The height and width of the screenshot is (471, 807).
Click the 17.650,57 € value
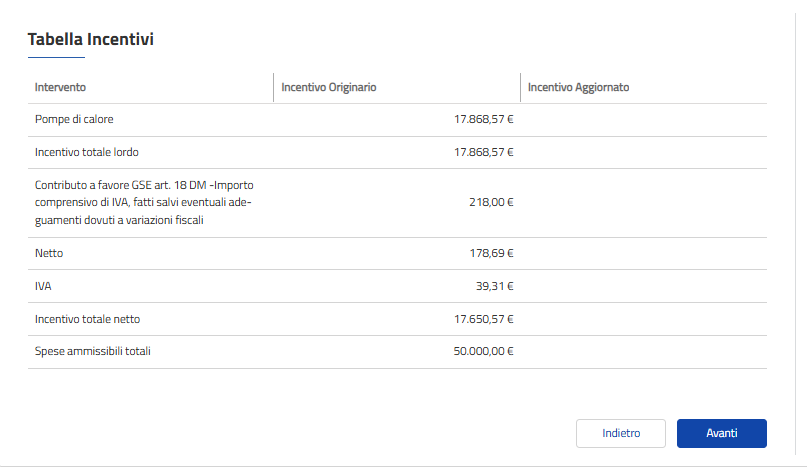click(484, 319)
